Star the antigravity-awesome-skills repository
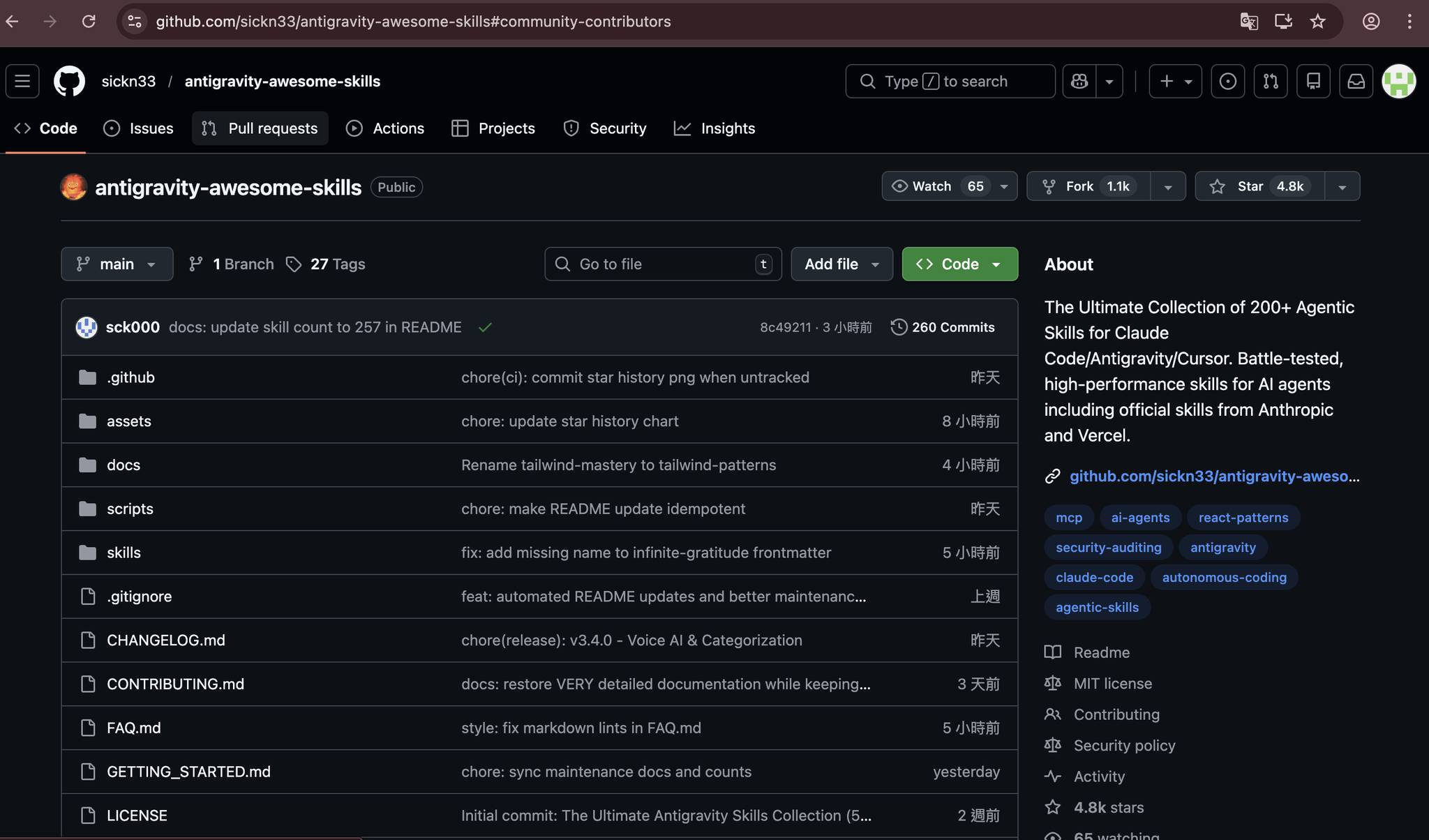The height and width of the screenshot is (840, 1429). [x=1259, y=186]
